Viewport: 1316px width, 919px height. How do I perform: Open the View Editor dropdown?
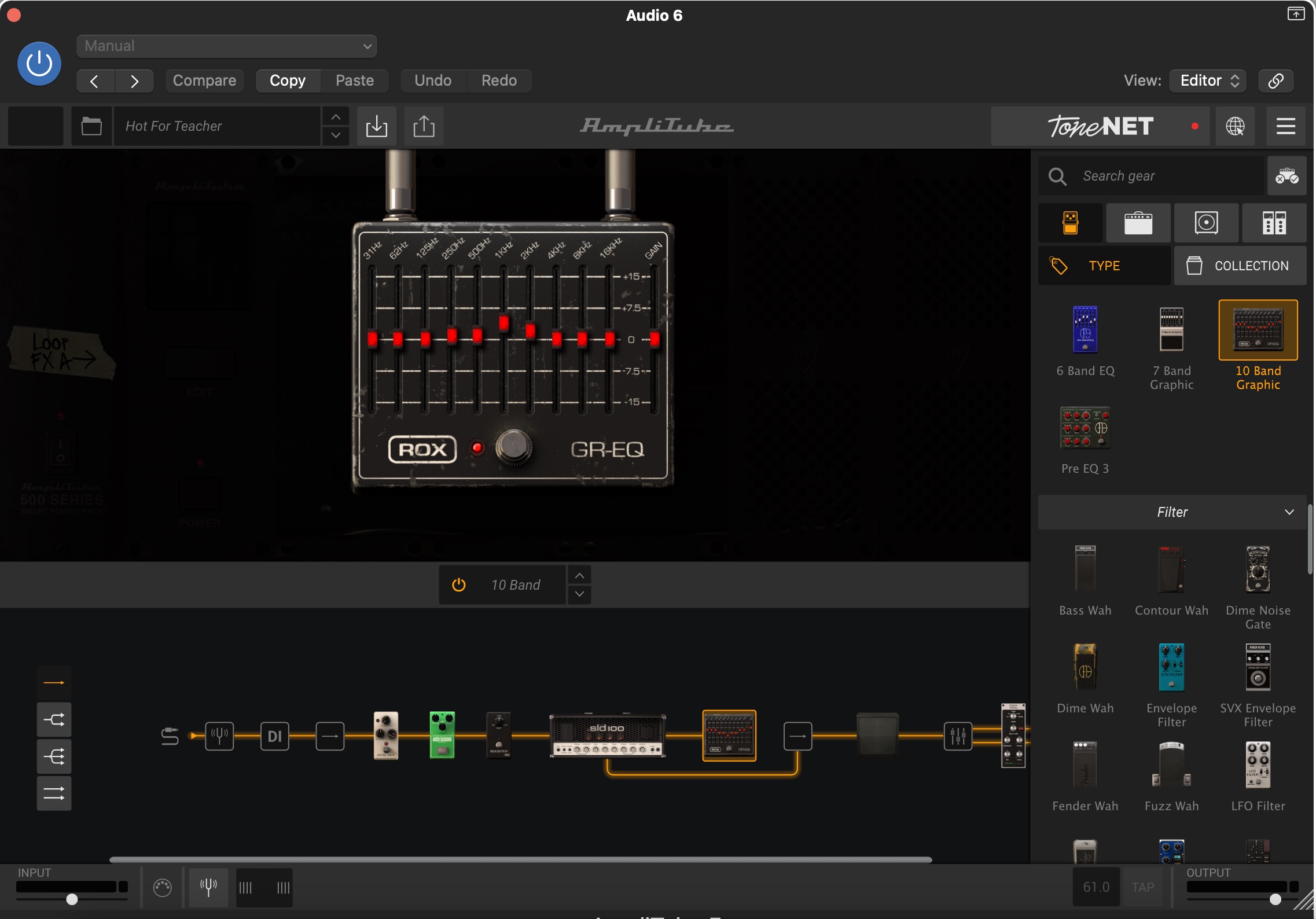[x=1208, y=80]
